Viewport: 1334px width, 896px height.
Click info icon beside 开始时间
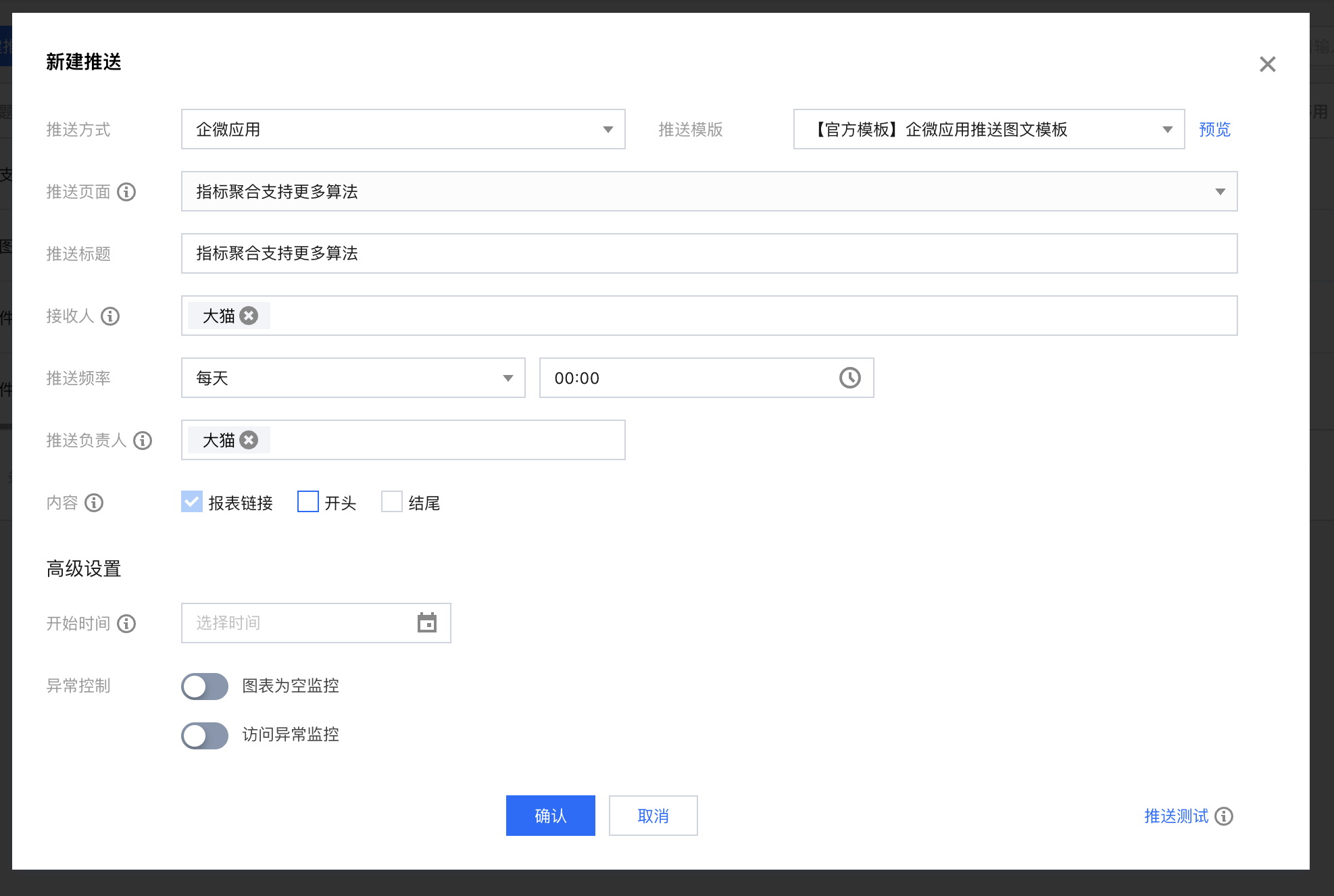126,624
